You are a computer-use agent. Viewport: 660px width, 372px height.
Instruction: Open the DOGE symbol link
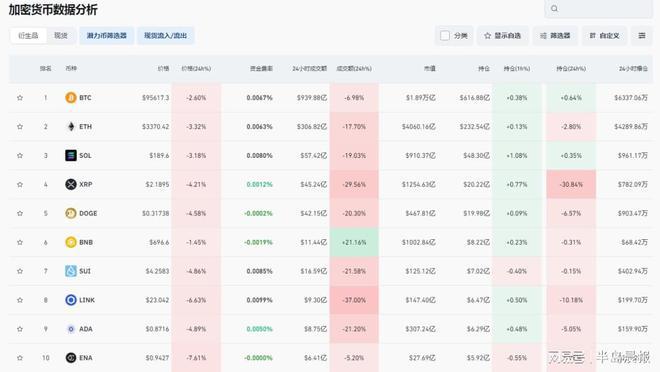(x=88, y=213)
